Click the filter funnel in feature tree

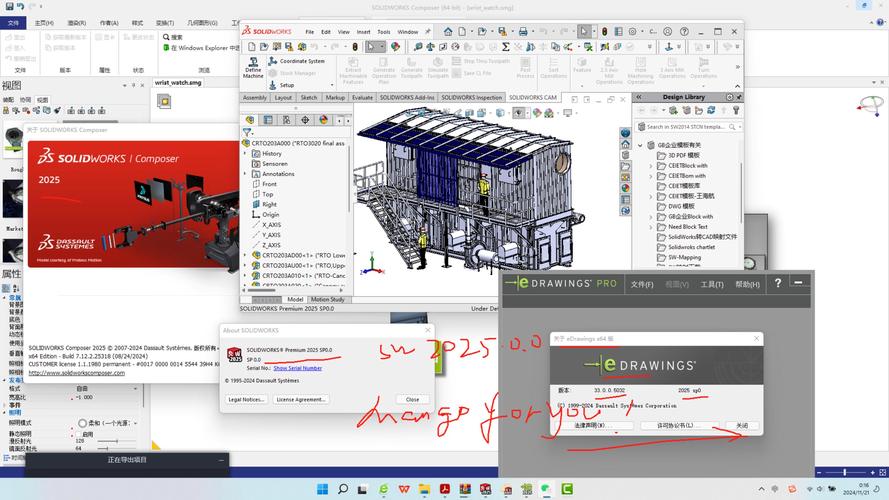[x=247, y=132]
